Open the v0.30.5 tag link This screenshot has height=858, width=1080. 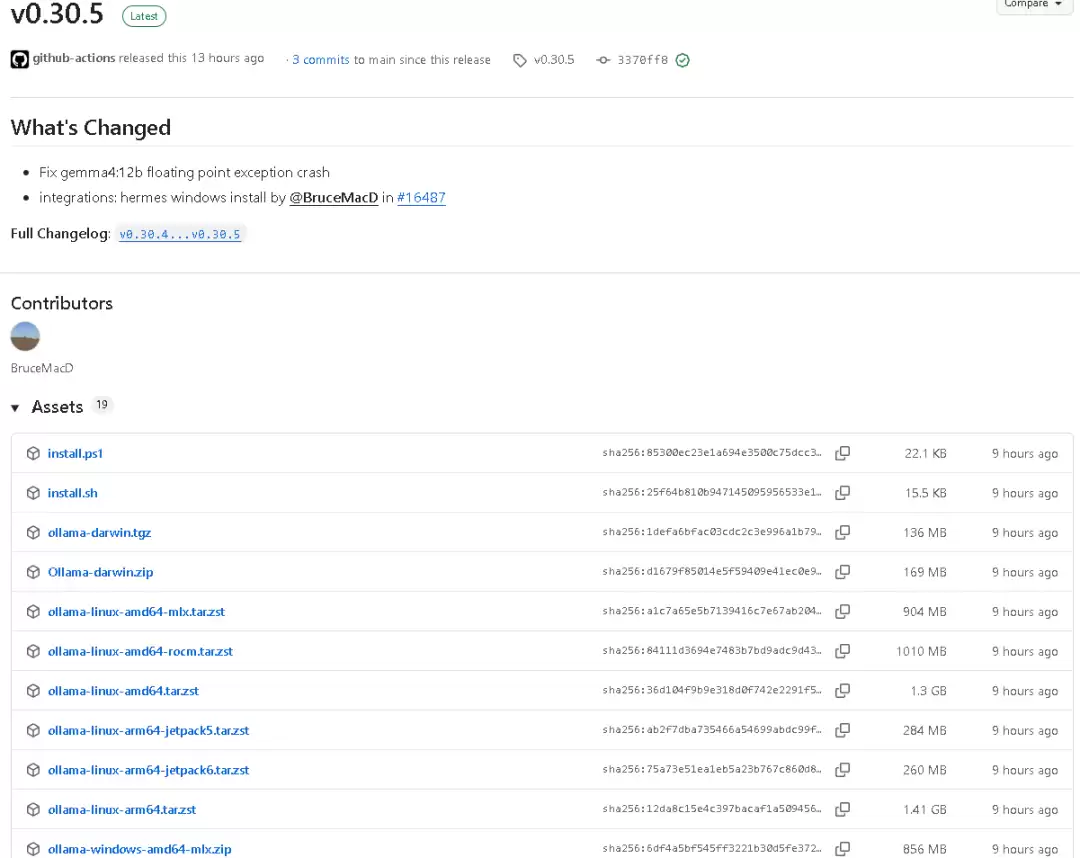(x=554, y=60)
